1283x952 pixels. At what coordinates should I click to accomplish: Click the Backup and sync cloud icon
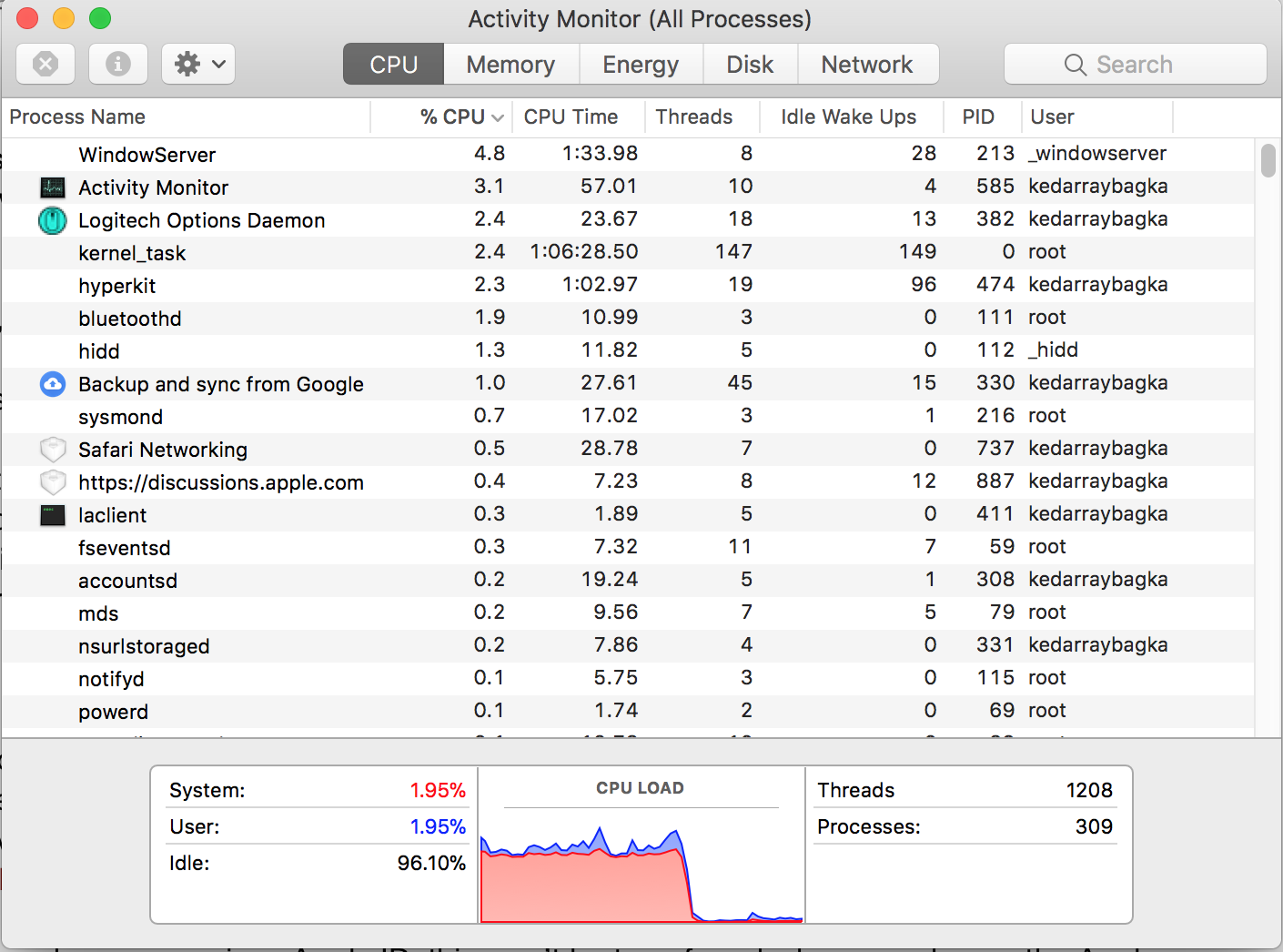tap(53, 384)
